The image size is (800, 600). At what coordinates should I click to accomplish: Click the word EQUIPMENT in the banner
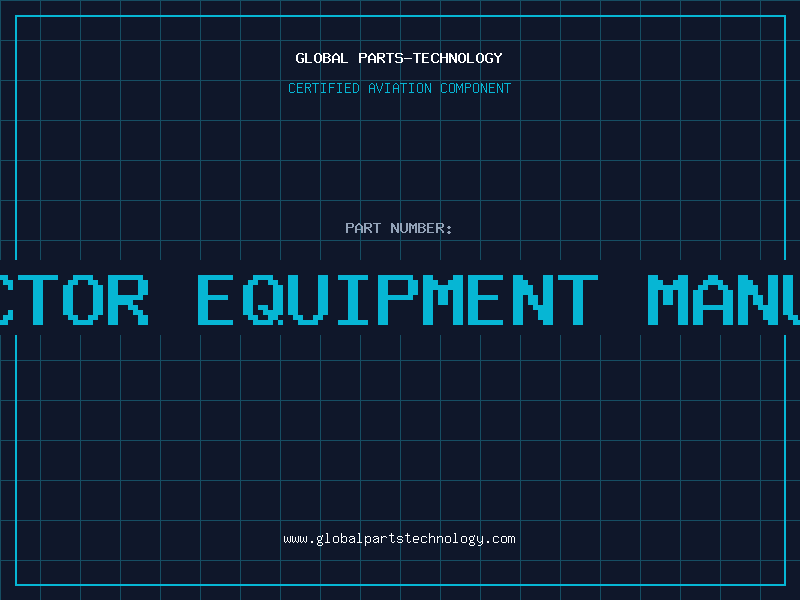click(397, 300)
